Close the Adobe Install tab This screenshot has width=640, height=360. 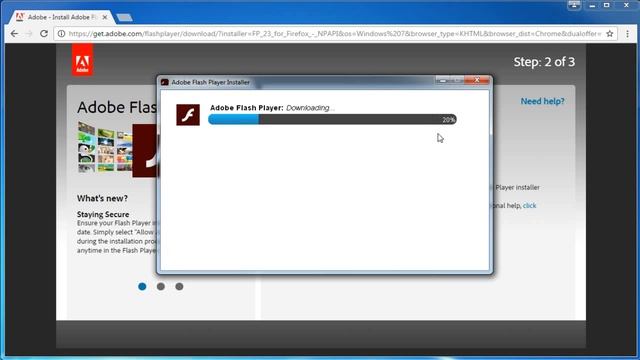coord(105,17)
